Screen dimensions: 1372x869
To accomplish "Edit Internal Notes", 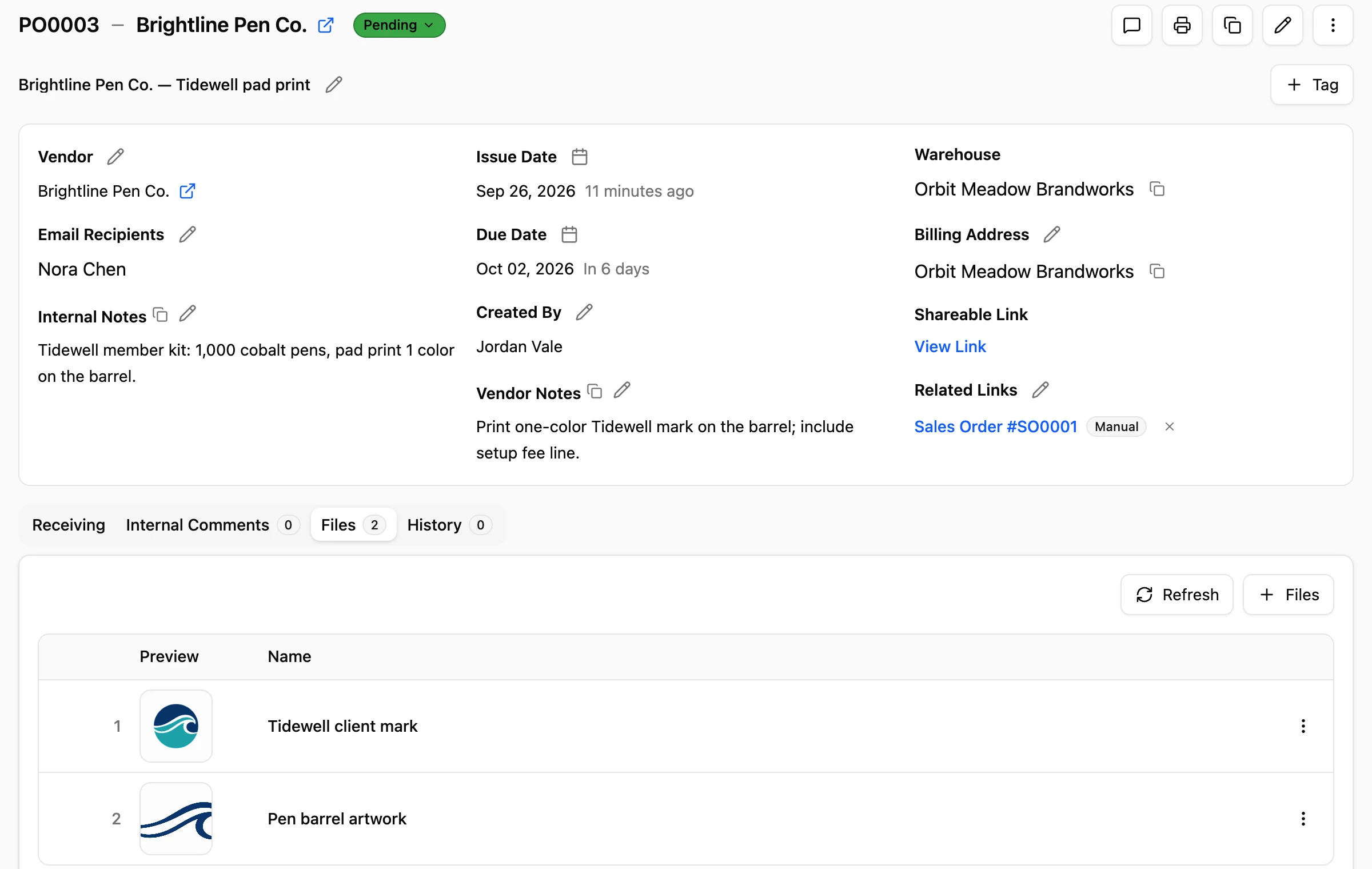I will (x=188, y=313).
